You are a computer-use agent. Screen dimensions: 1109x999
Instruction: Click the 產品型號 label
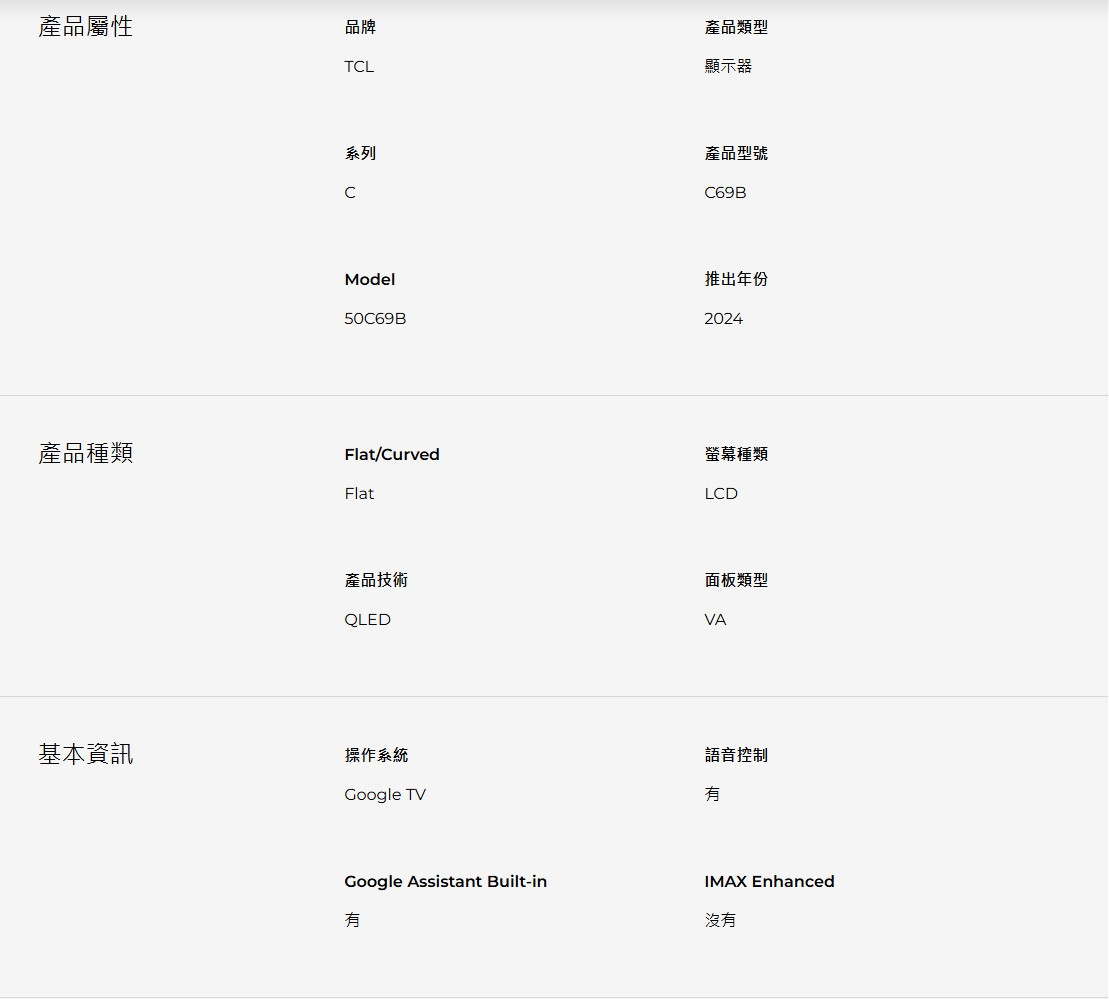736,154
